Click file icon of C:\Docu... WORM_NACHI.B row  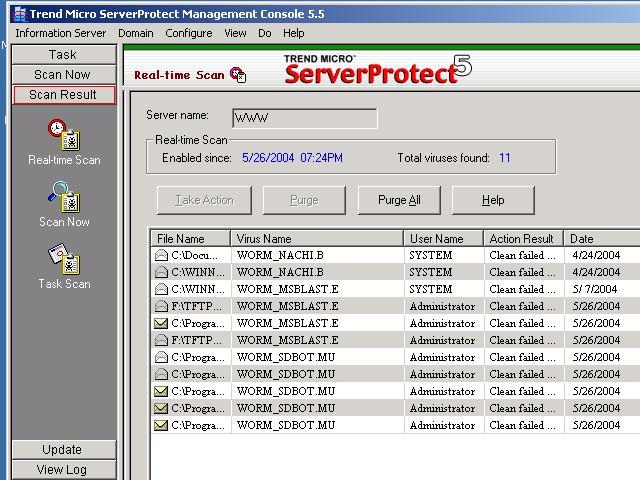(161, 256)
